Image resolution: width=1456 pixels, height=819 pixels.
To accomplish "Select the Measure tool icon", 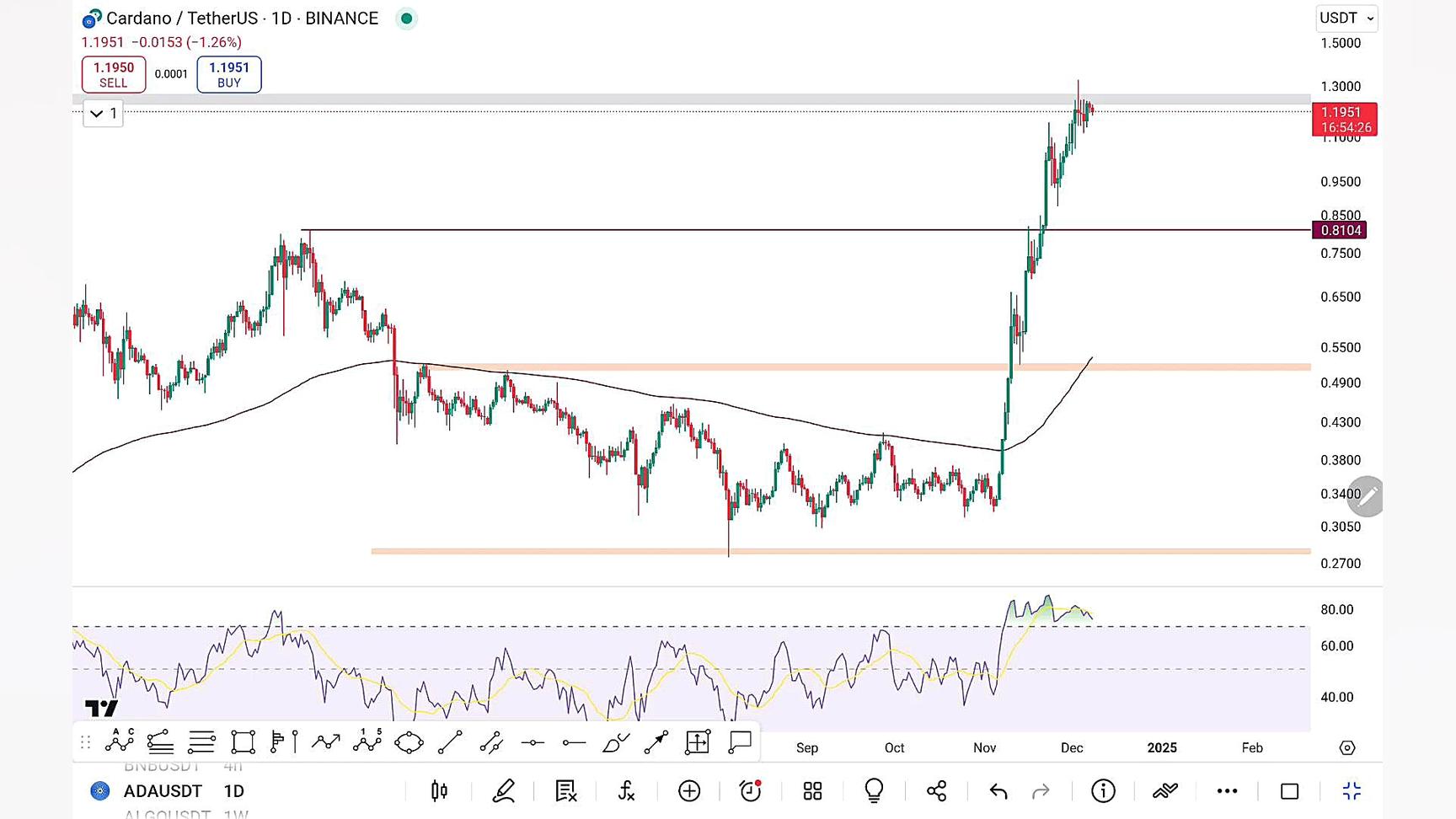I will pyautogui.click(x=698, y=742).
